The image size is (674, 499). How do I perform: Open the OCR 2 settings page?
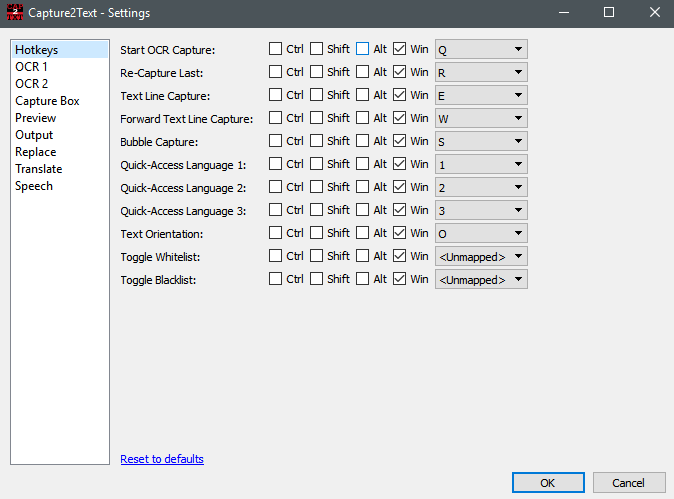[60, 83]
